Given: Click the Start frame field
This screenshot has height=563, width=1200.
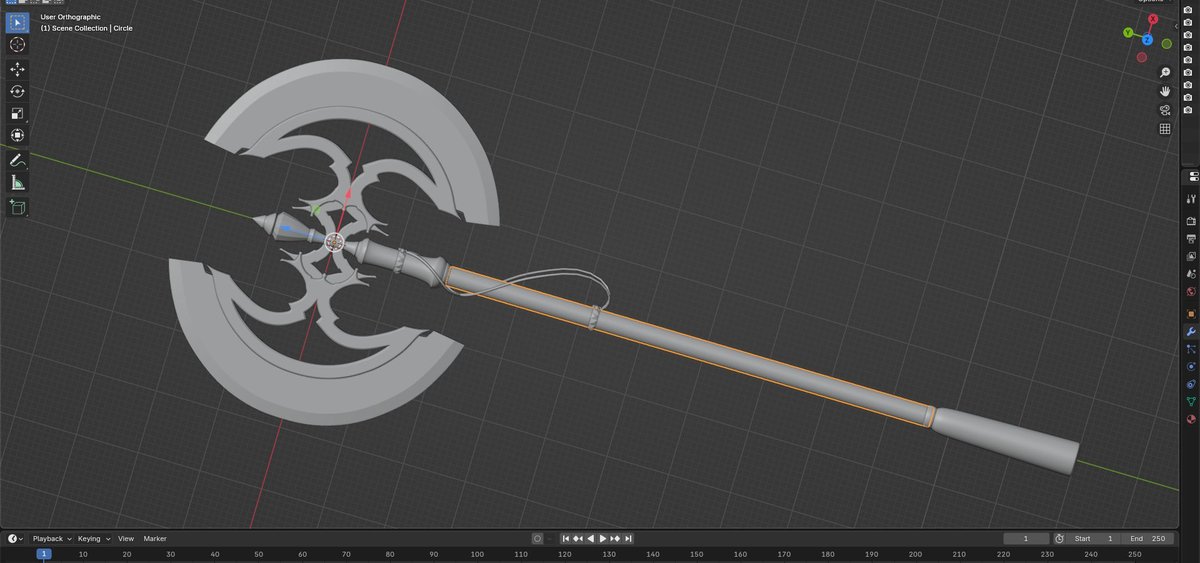Looking at the screenshot, I should click(x=1092, y=538).
